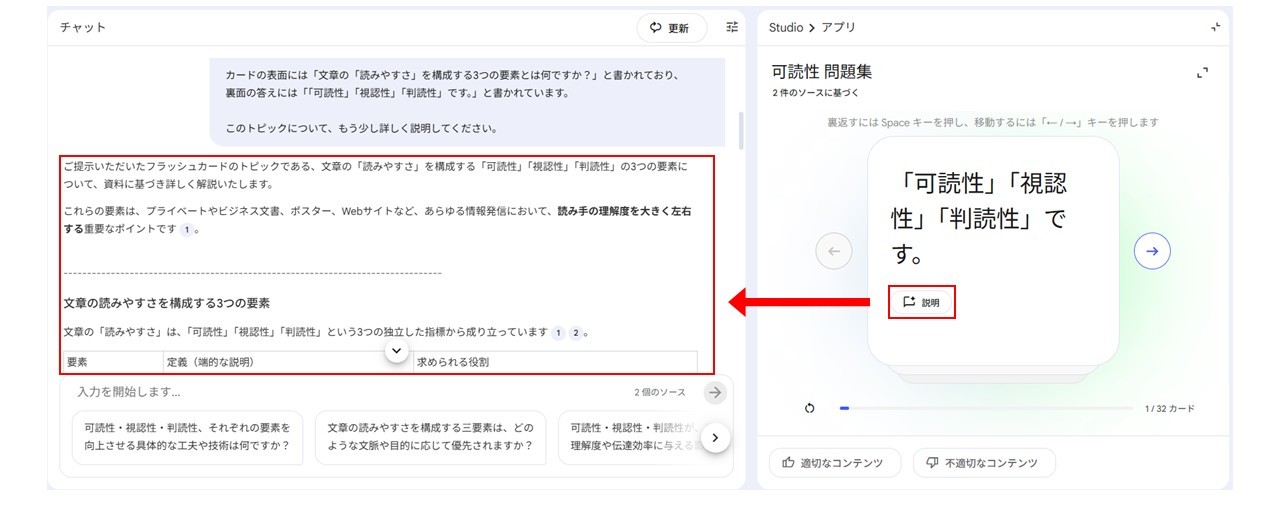The height and width of the screenshot is (509, 1280).
Task: Rate as 適切なコンテンツ with thumbs up
Action: click(x=834, y=463)
